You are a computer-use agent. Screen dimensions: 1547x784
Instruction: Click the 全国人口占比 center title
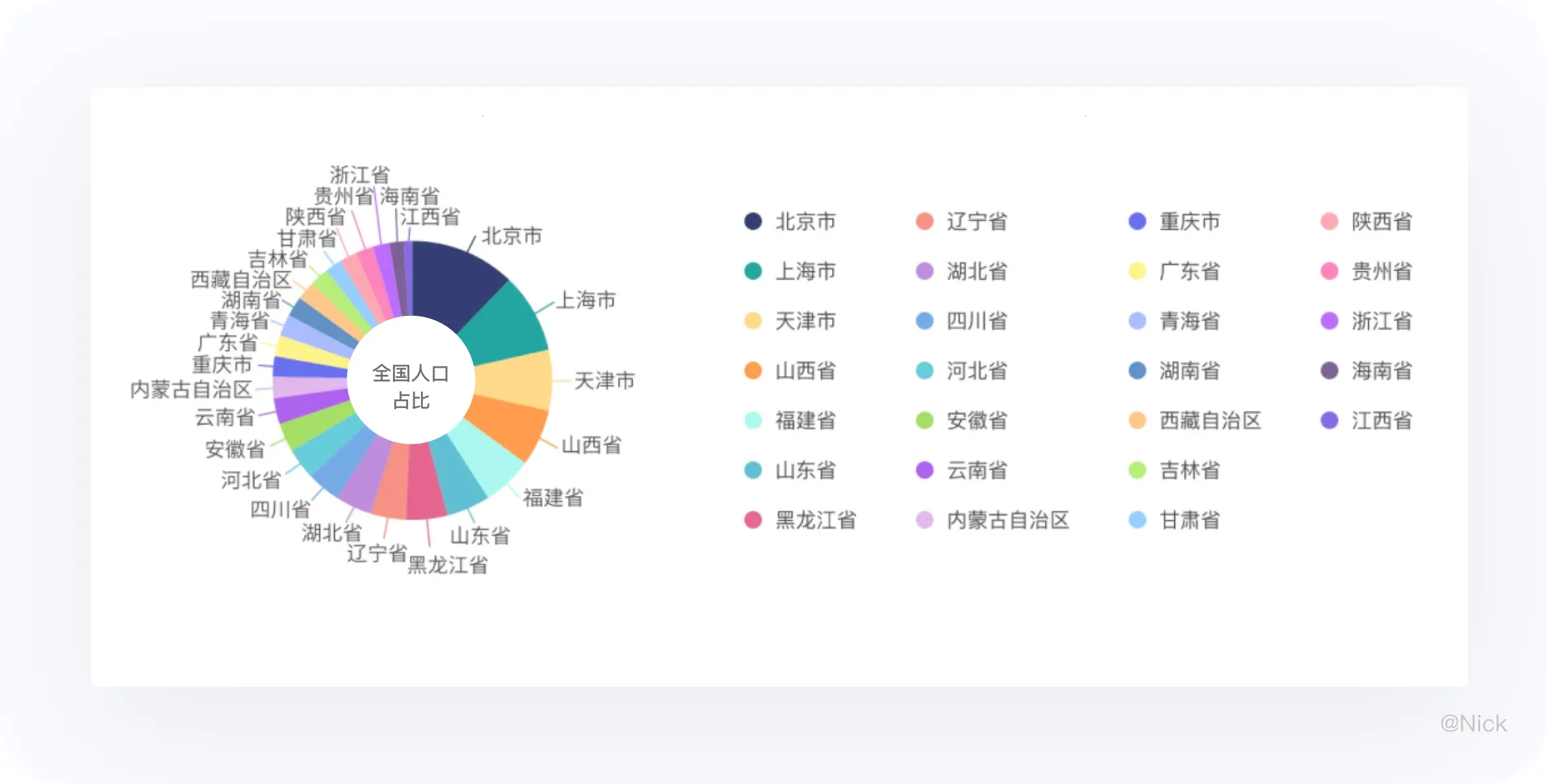point(411,386)
